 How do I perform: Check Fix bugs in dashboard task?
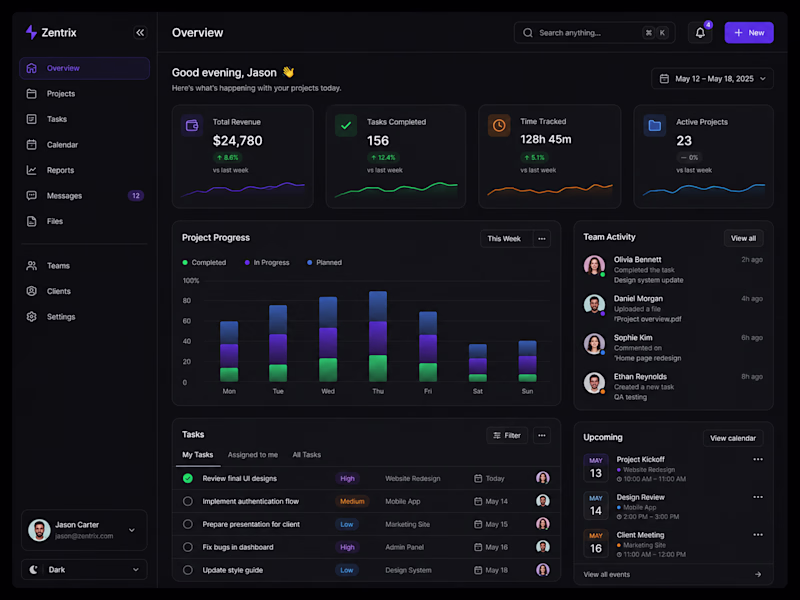coord(188,547)
